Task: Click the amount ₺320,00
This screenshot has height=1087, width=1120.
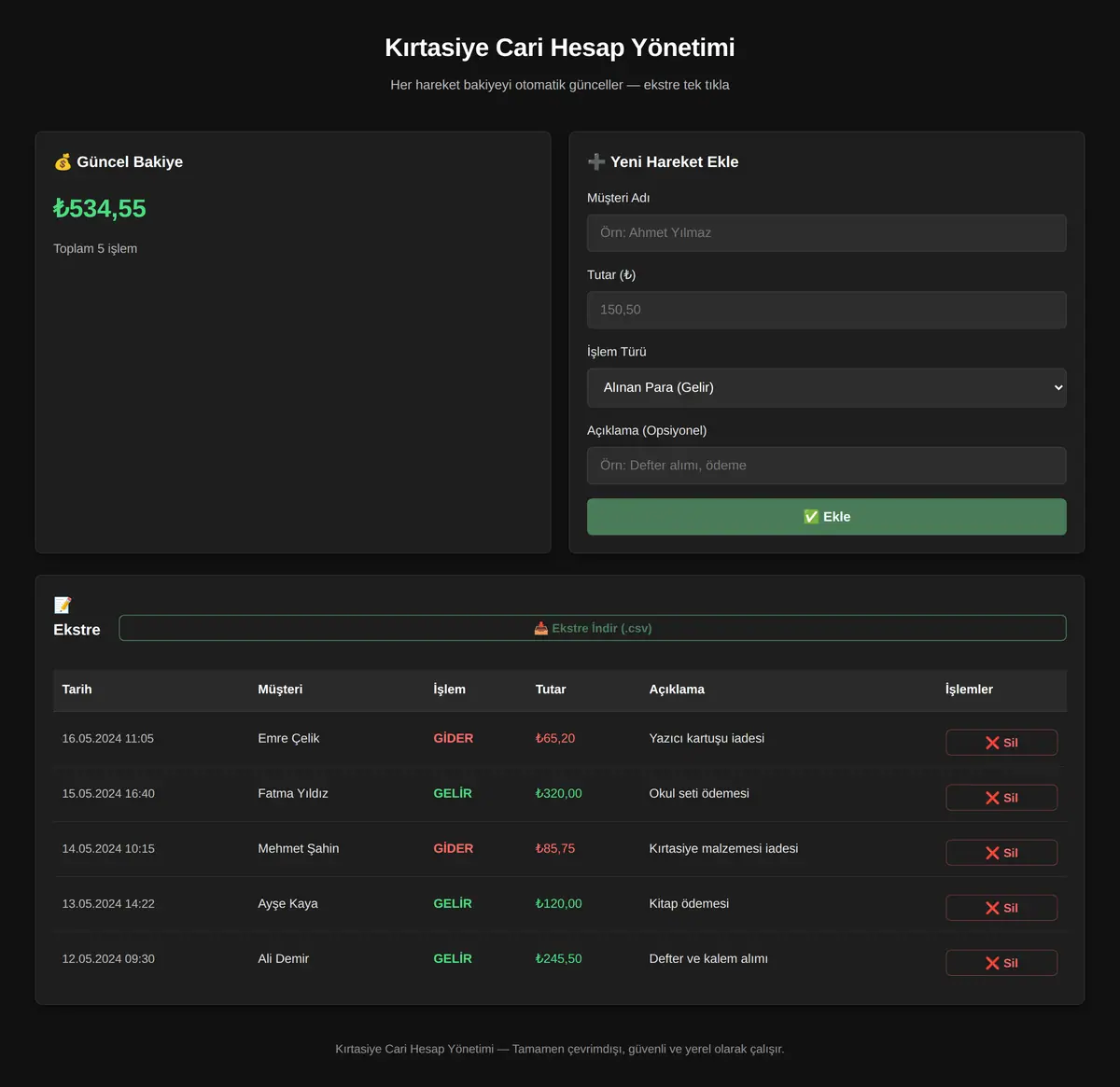Action: [x=558, y=794]
